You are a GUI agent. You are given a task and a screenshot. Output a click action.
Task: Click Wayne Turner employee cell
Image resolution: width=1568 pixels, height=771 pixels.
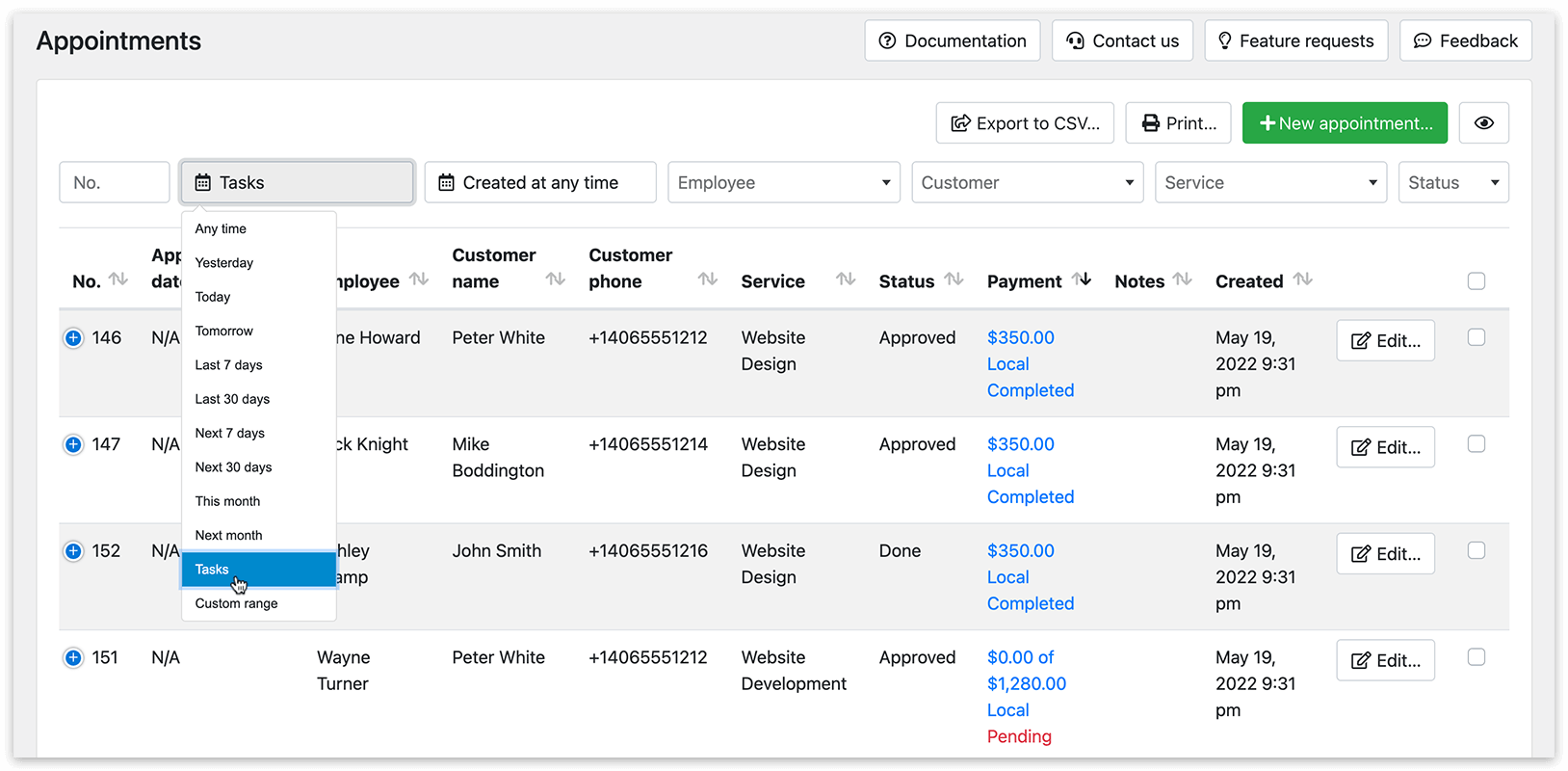(344, 671)
